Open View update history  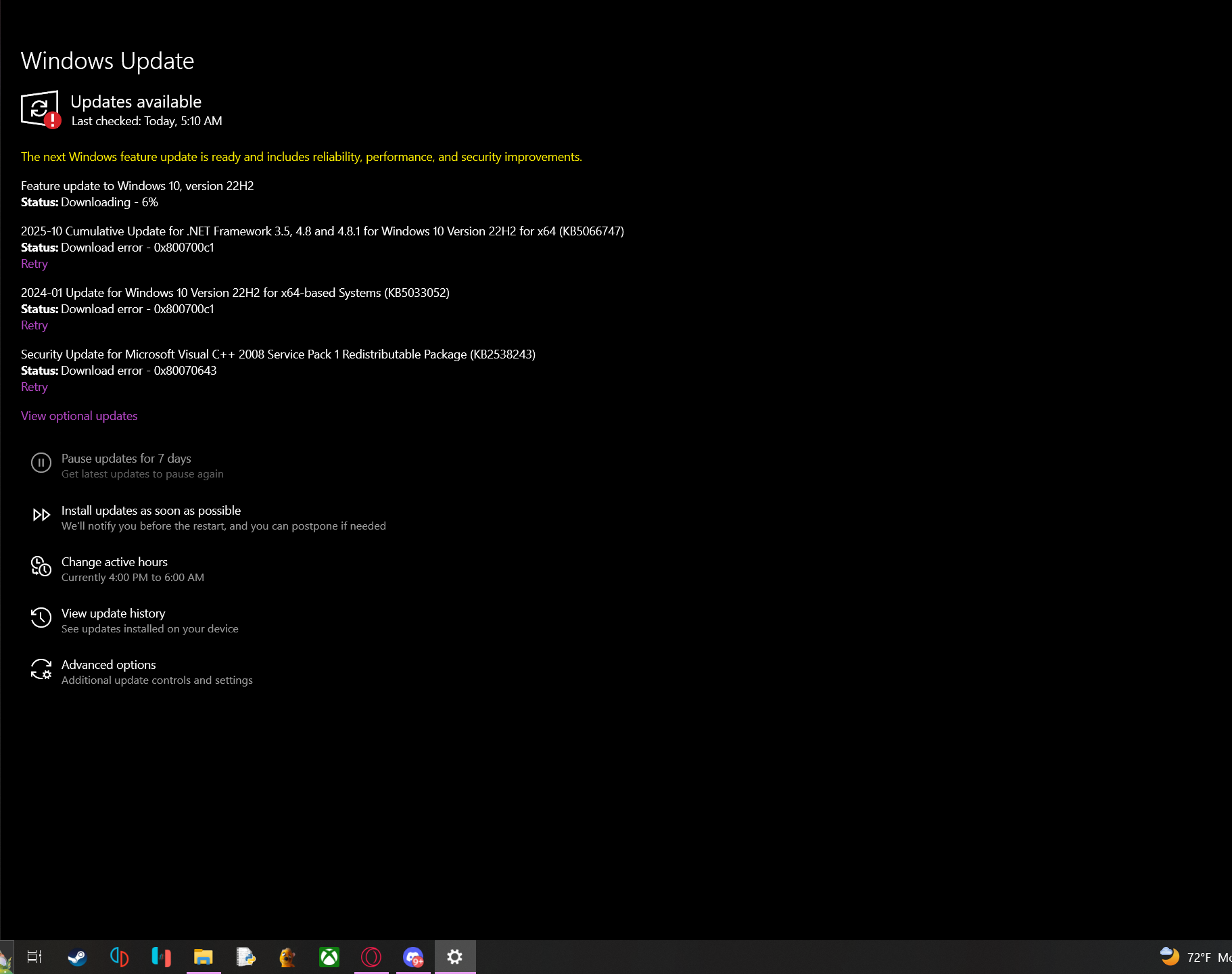pos(113,613)
